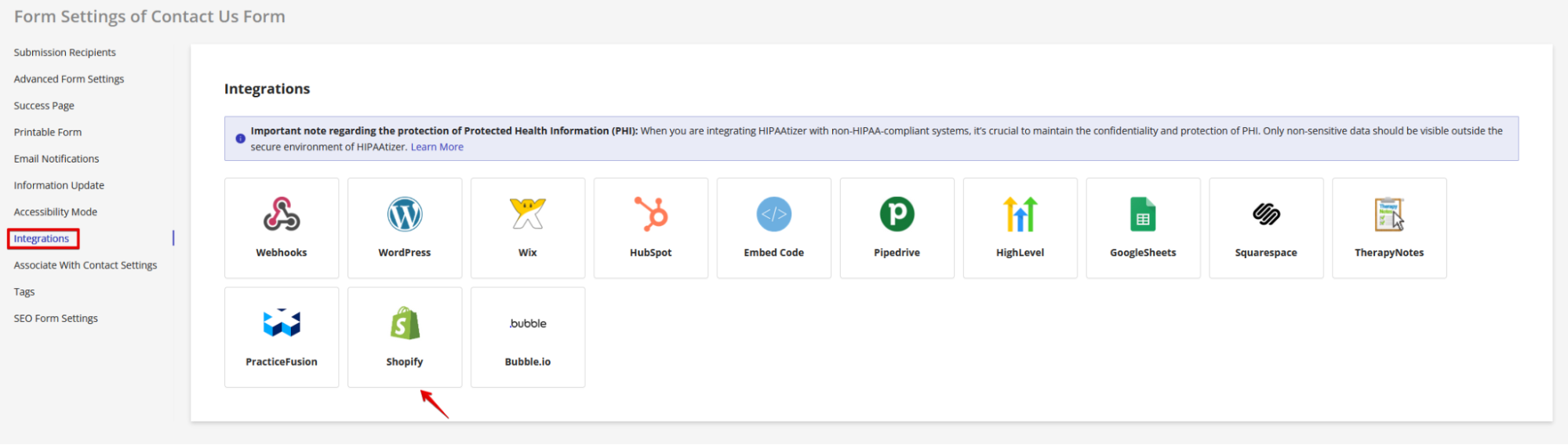This screenshot has width=1568, height=445.
Task: Choose the PracticeFusion logo icon
Action: point(282,323)
